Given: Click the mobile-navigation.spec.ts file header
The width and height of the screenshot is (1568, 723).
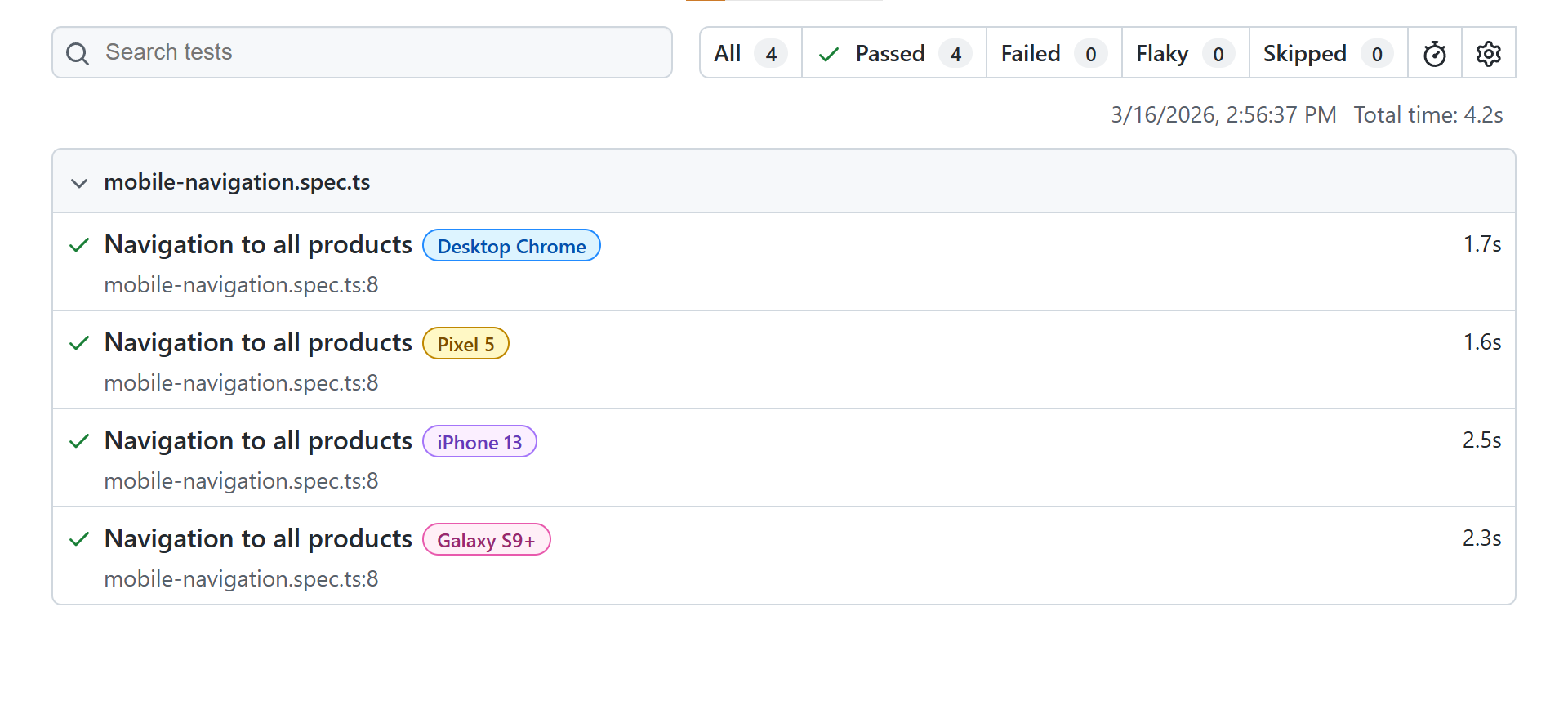Looking at the screenshot, I should [x=237, y=181].
